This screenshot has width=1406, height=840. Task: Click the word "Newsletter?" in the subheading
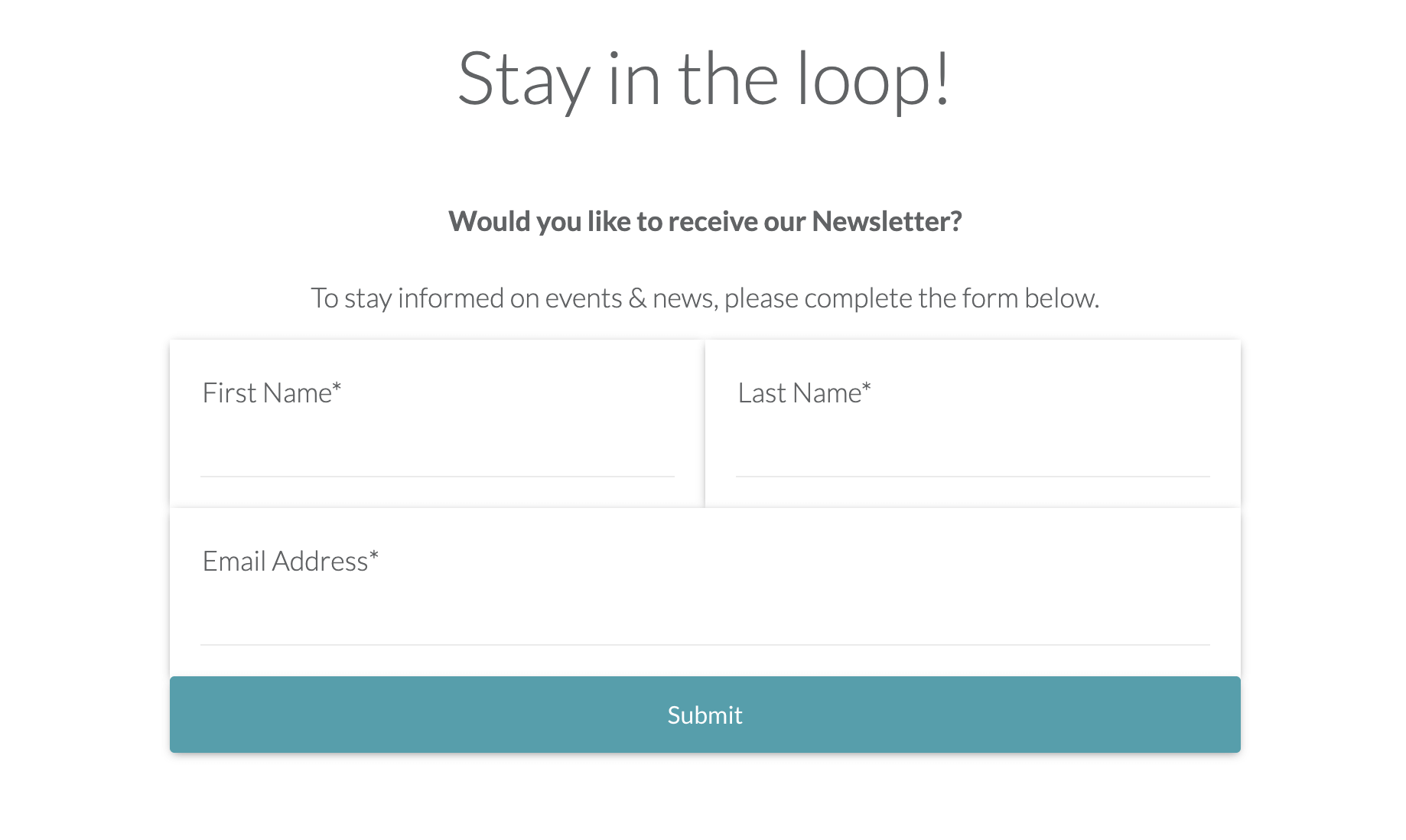point(887,222)
